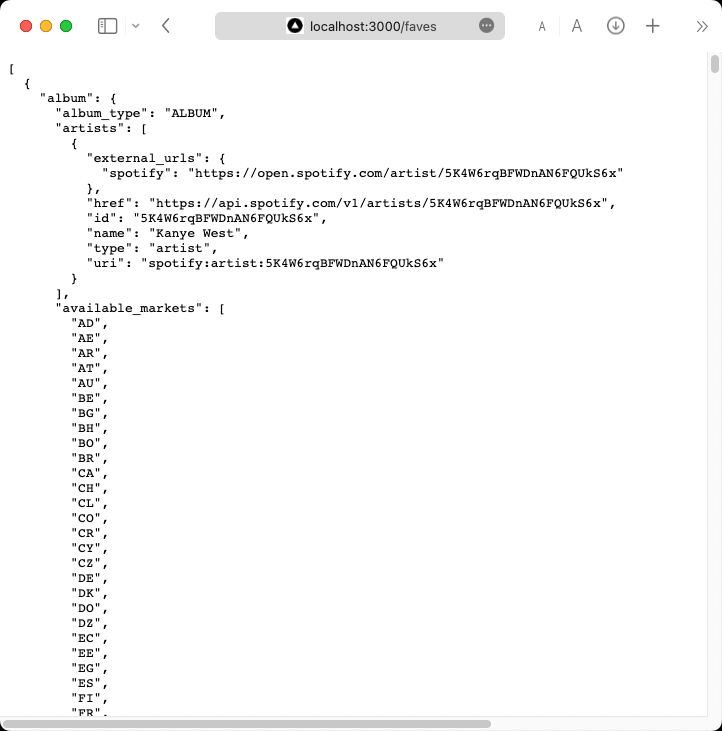Screen dimensions: 722x731
Task: Click the site icon in address bar
Action: pyautogui.click(x=295, y=26)
